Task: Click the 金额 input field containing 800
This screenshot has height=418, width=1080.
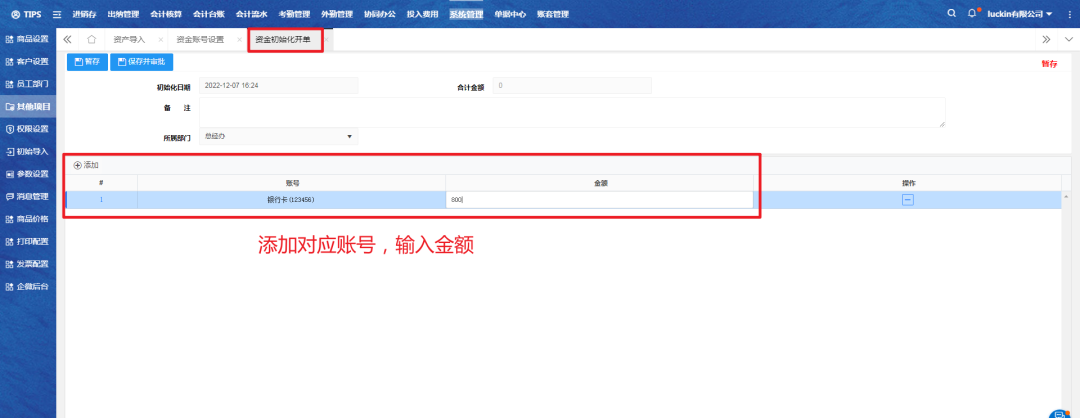Action: coord(599,200)
